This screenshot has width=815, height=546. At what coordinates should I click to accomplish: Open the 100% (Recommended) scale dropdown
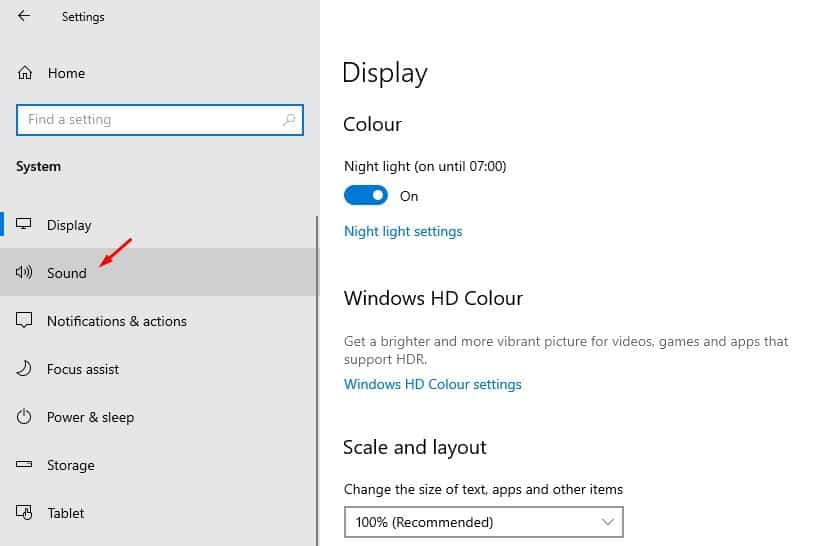coord(483,522)
